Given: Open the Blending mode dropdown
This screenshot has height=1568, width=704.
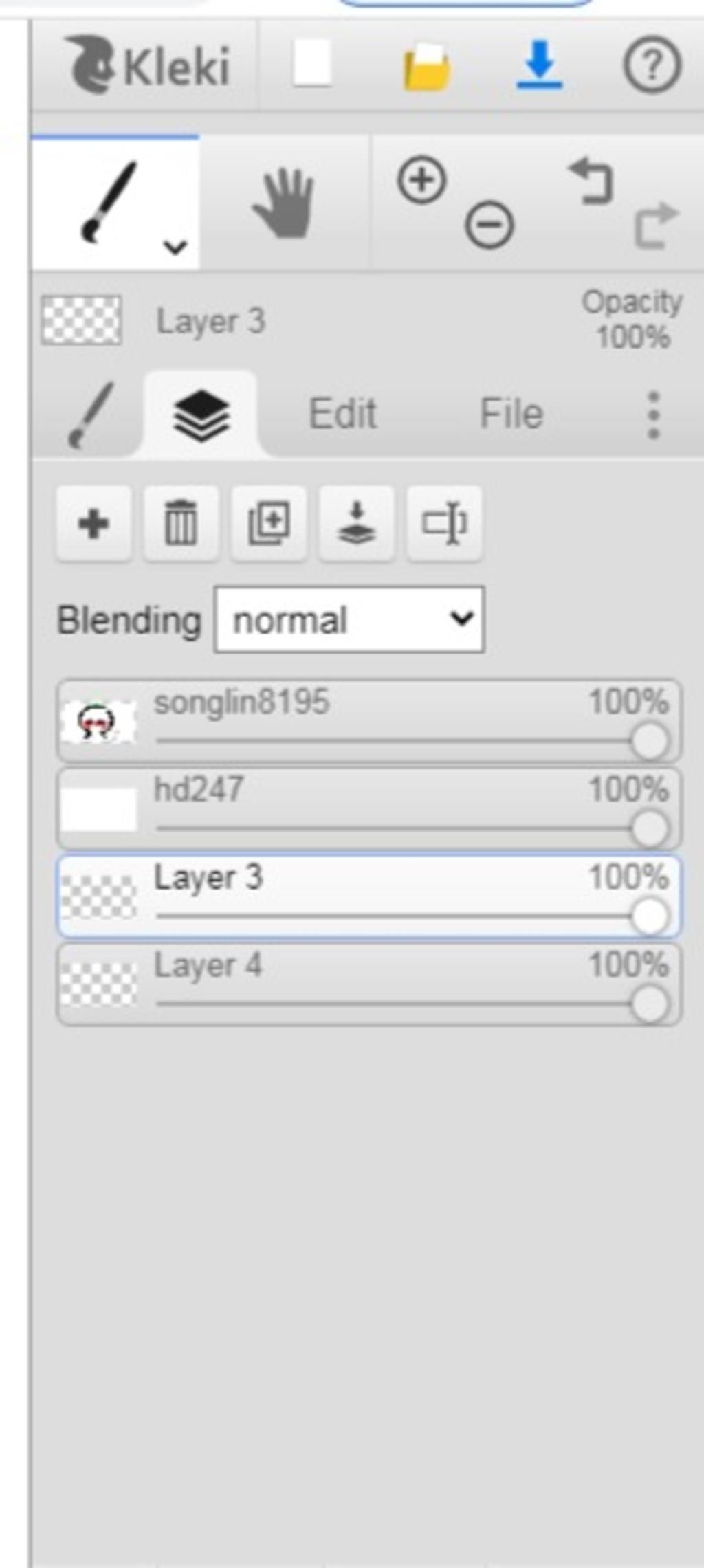Looking at the screenshot, I should coord(349,619).
